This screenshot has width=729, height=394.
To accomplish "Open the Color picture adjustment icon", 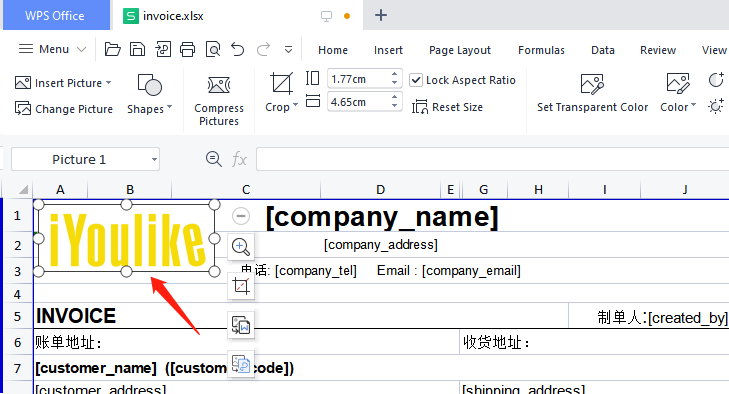I will 678,84.
